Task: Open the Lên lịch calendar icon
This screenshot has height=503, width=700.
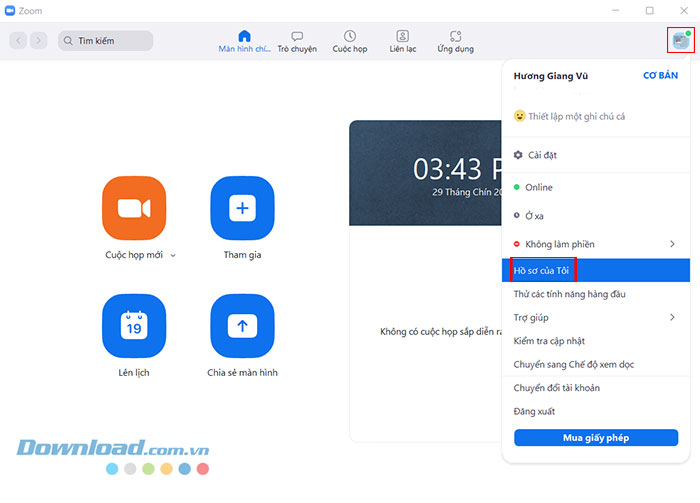Action: tap(134, 326)
